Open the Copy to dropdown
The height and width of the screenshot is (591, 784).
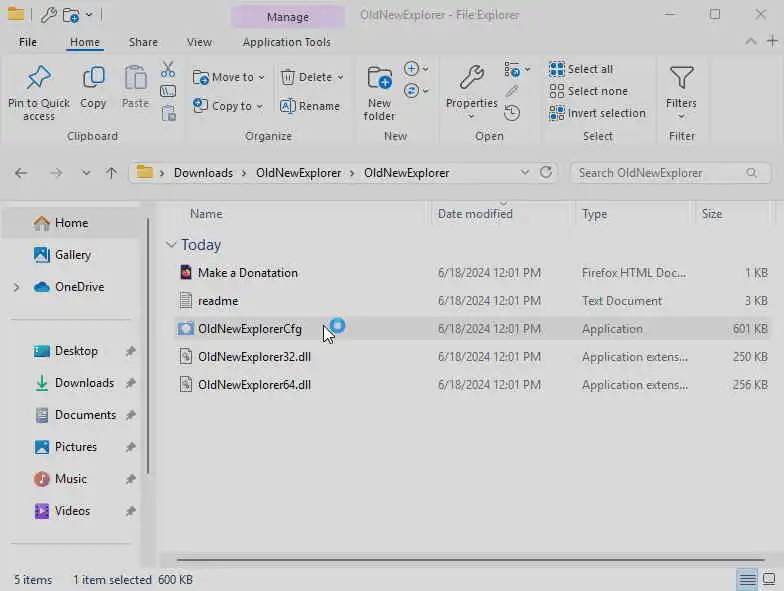tap(228, 106)
